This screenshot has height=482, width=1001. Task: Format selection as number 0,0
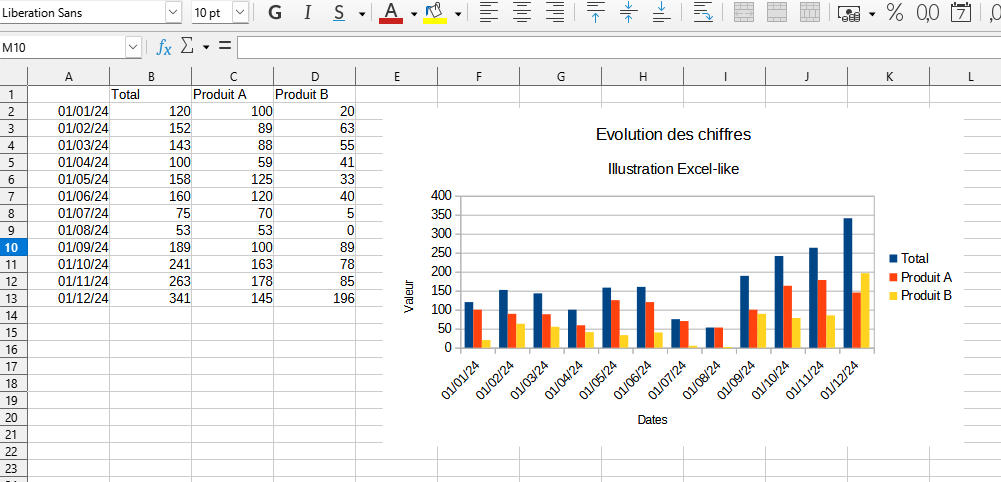tap(928, 13)
